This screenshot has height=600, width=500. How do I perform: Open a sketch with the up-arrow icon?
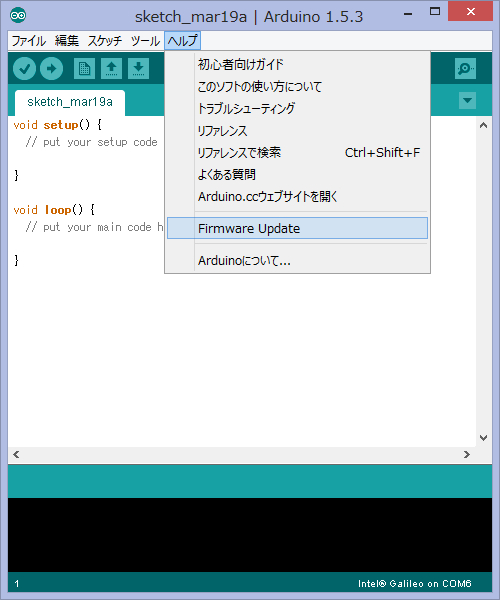click(x=111, y=69)
